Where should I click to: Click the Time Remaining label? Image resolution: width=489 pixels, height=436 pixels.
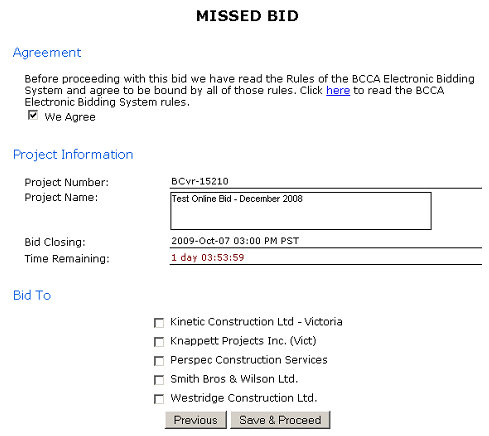(x=67, y=259)
